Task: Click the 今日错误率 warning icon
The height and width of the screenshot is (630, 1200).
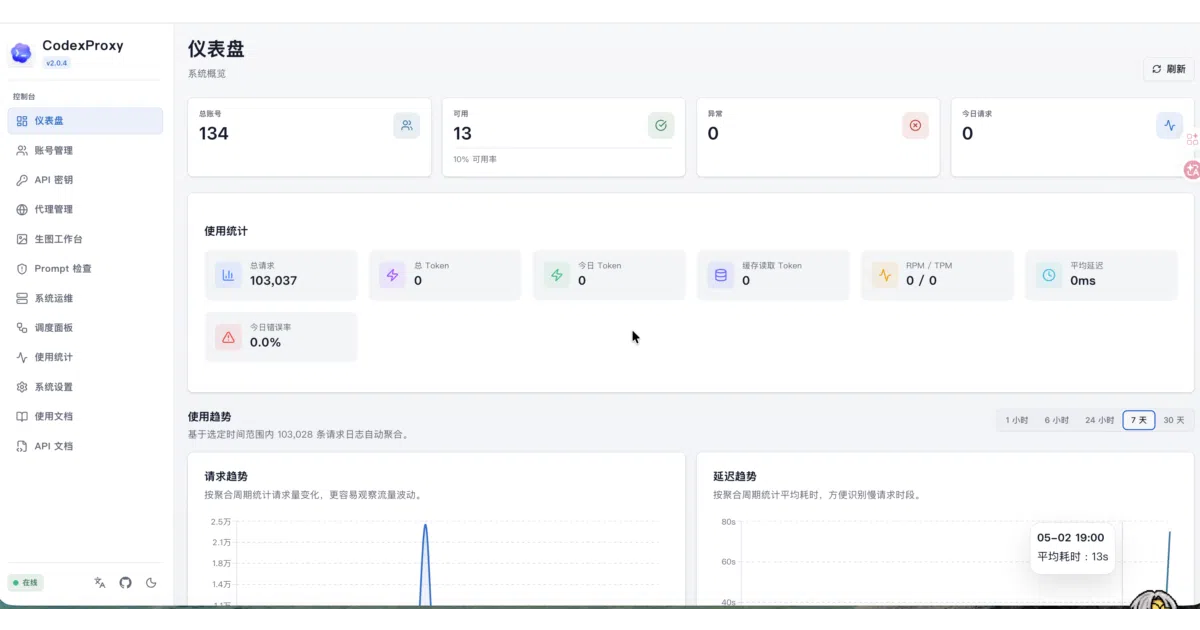Action: [228, 337]
